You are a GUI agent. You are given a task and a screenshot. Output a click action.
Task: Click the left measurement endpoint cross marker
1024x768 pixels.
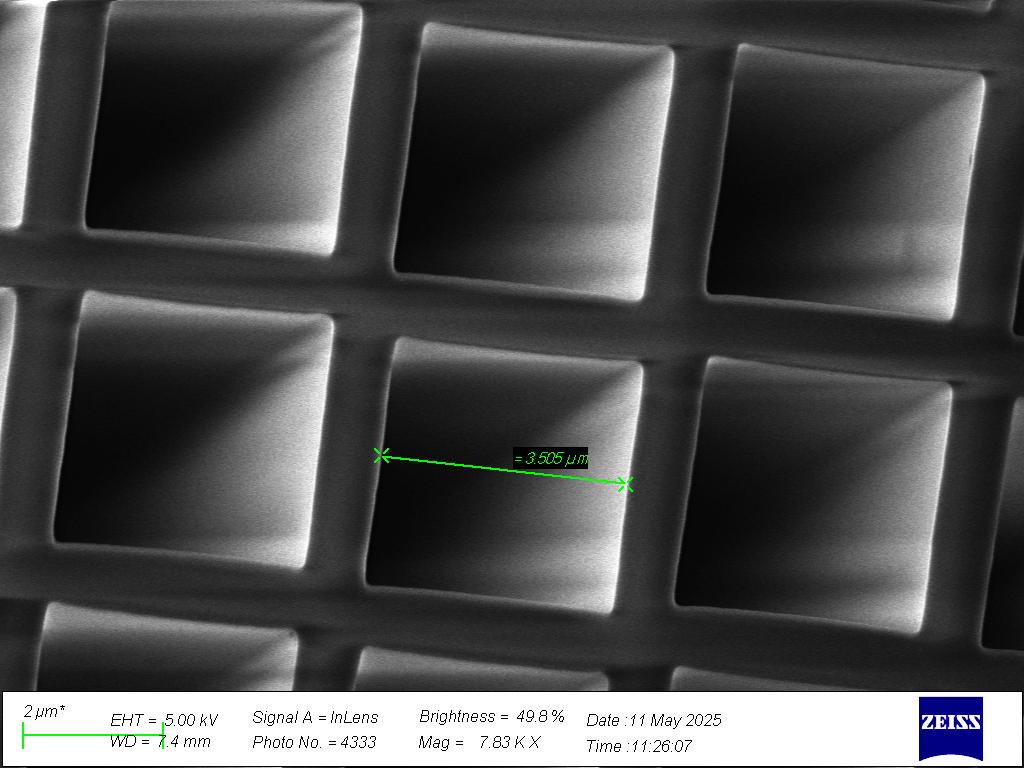[380, 455]
